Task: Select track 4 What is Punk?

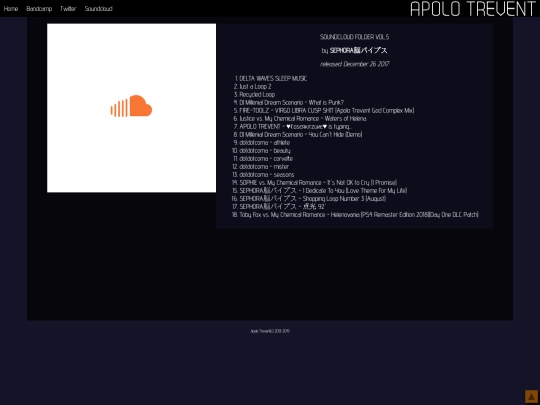Action: (x=292, y=103)
